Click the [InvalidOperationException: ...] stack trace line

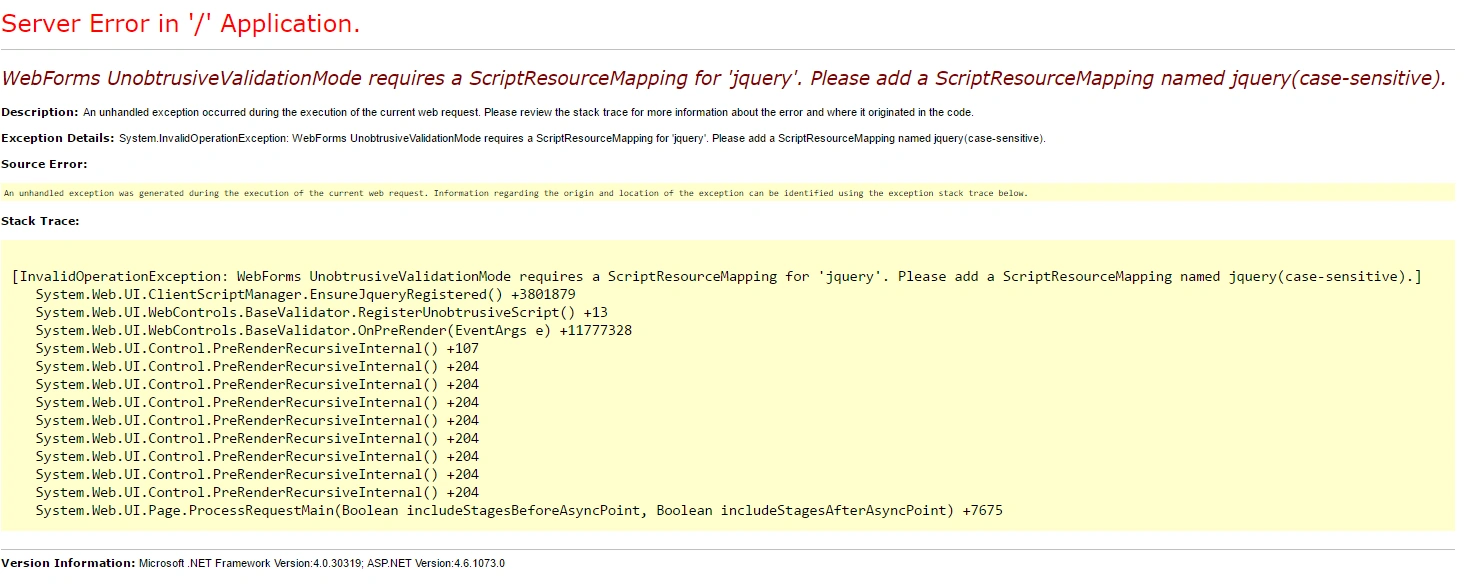click(717, 276)
